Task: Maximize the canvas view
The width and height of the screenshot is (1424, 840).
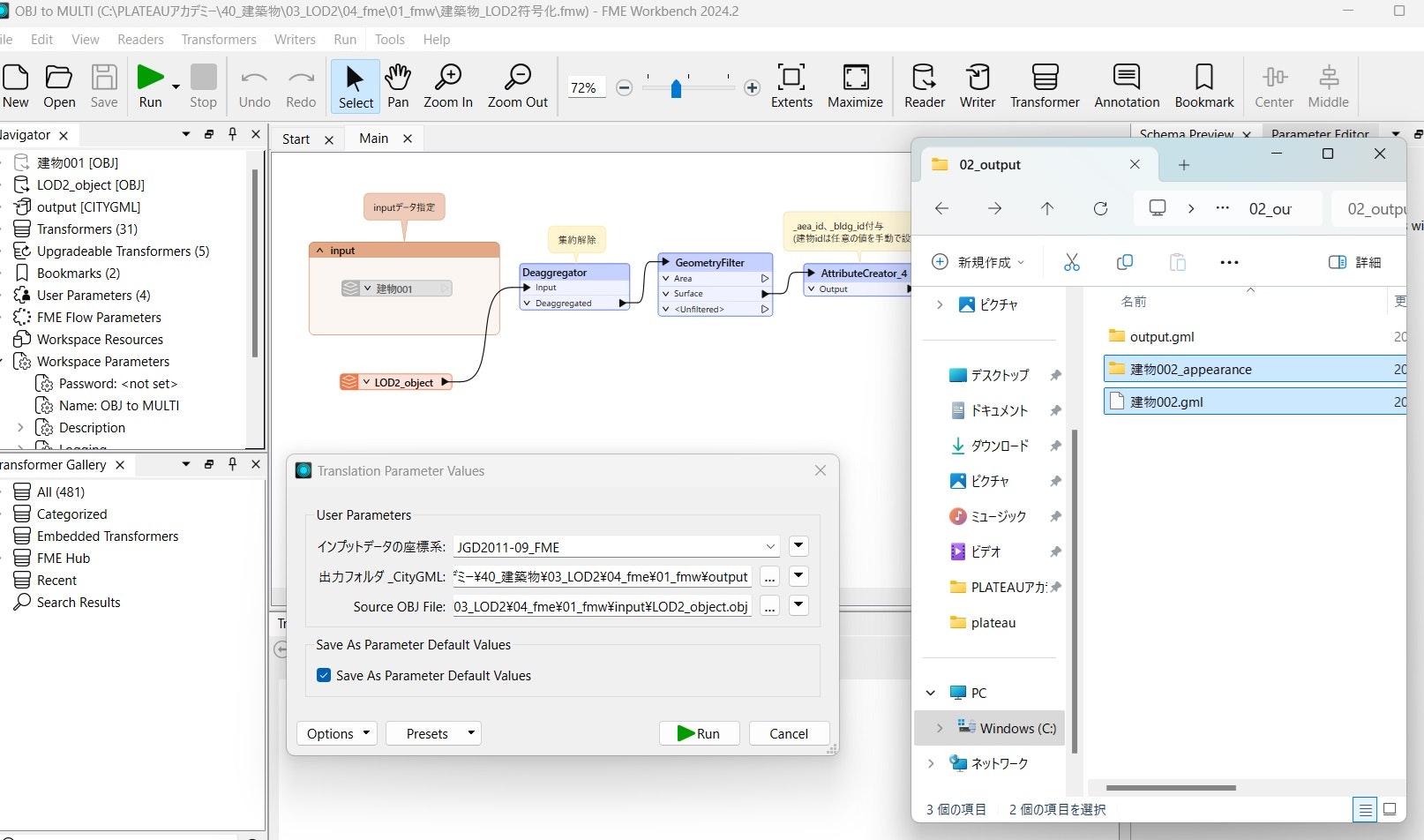Action: pos(855,86)
